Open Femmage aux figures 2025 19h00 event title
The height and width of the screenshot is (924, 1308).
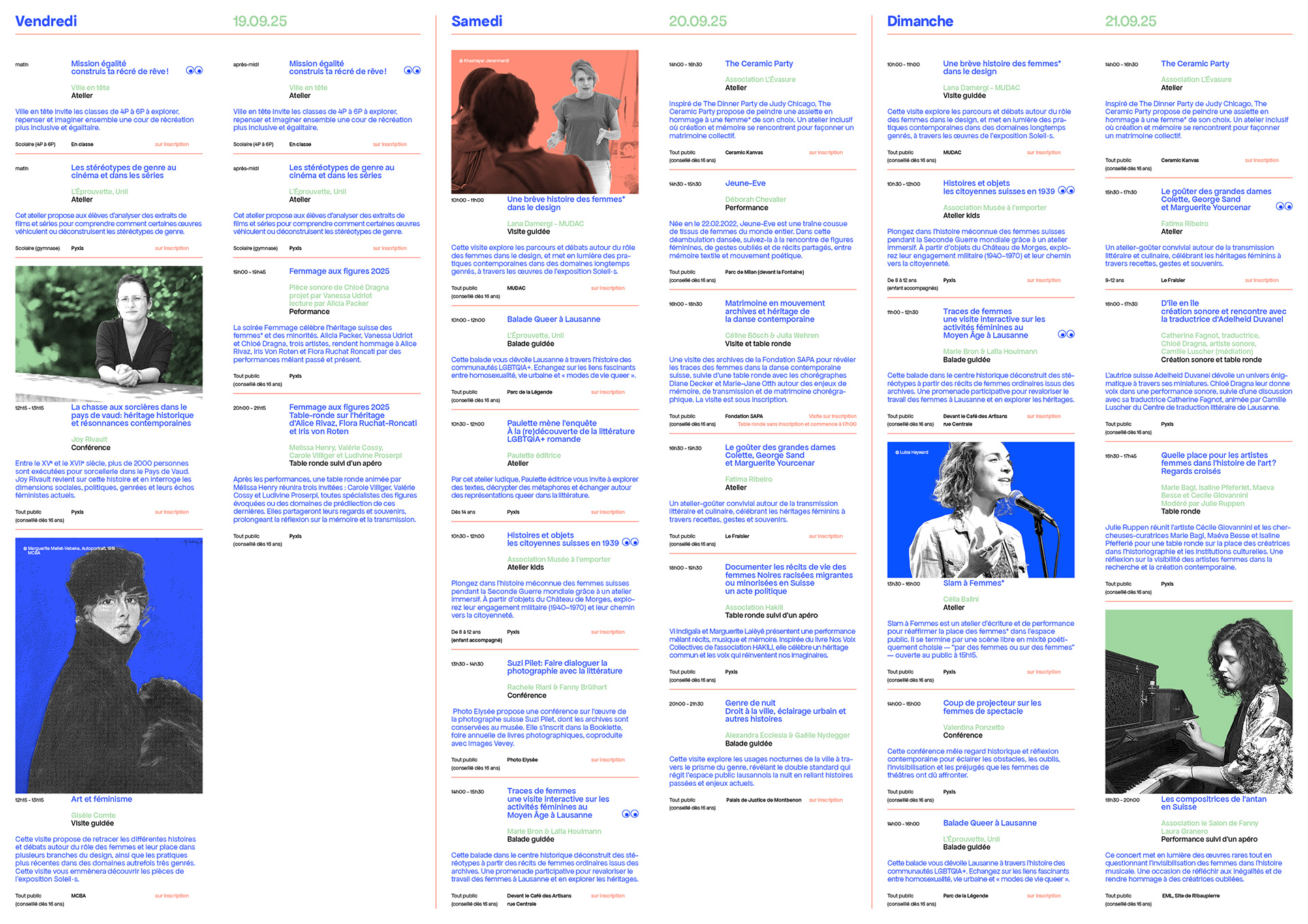pyautogui.click(x=339, y=271)
